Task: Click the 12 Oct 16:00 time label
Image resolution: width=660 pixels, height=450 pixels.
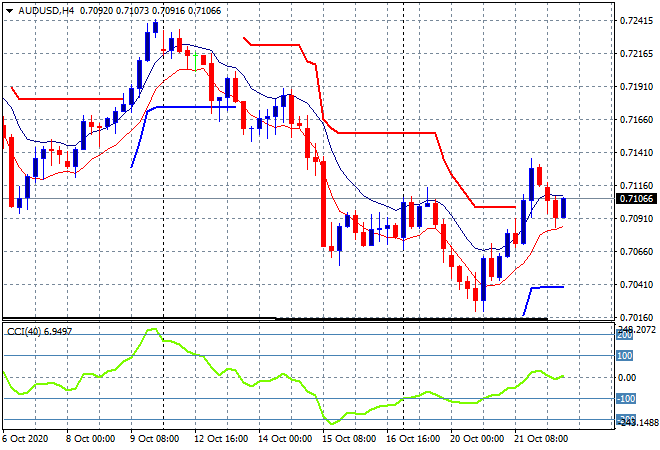Action: [x=221, y=439]
